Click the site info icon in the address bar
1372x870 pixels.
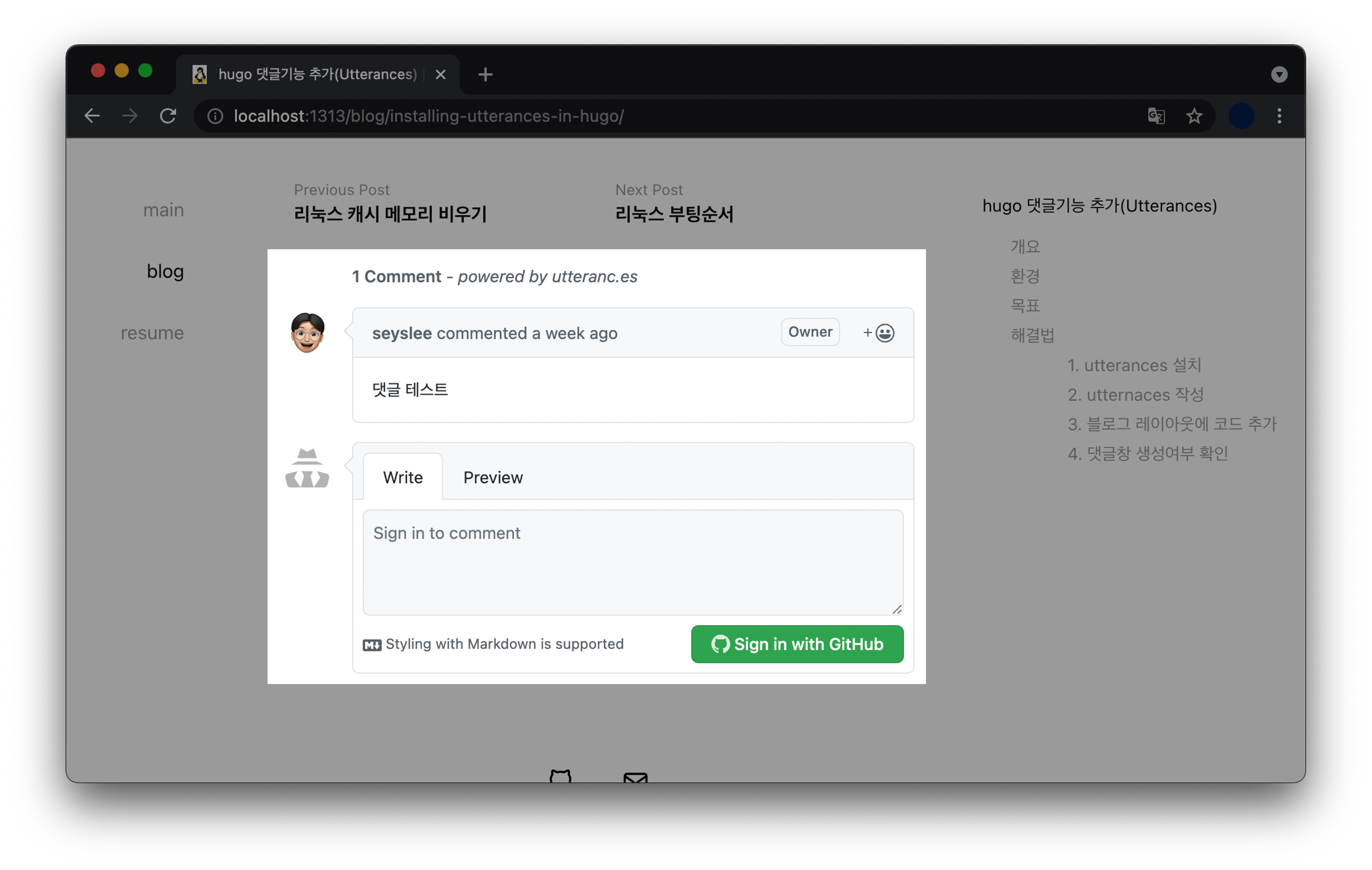215,116
